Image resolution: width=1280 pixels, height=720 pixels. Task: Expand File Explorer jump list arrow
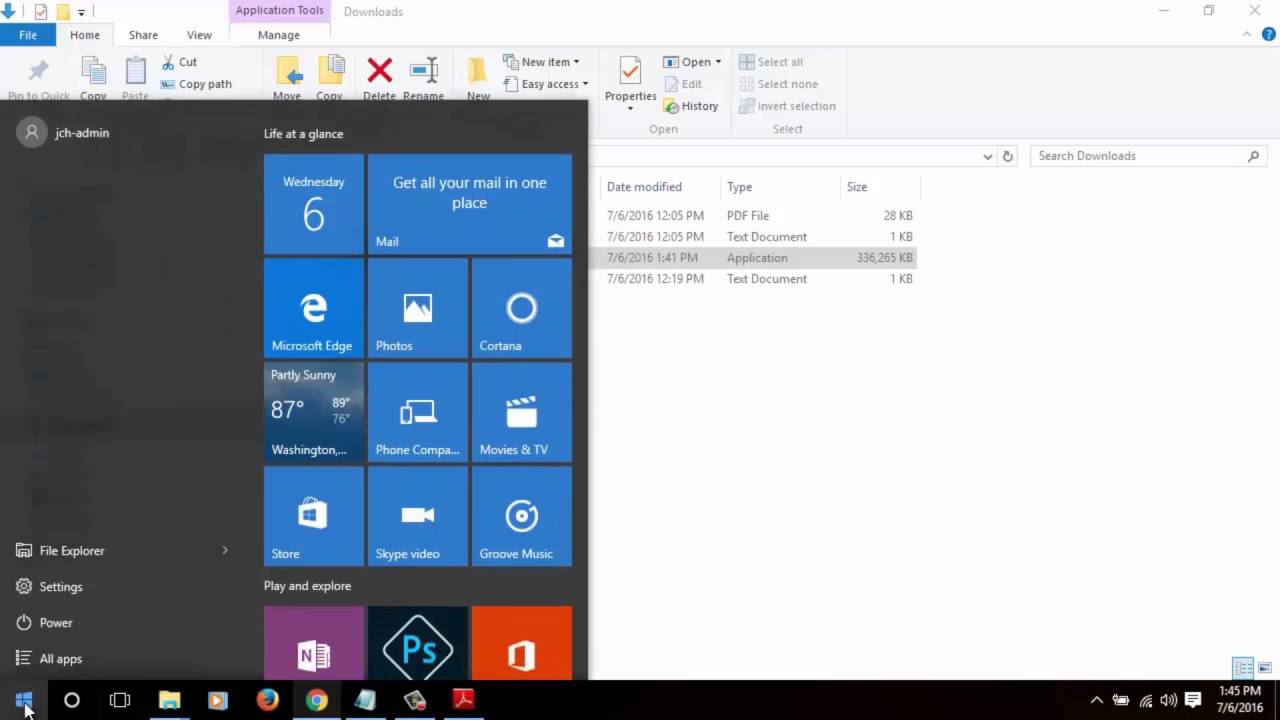(x=225, y=550)
